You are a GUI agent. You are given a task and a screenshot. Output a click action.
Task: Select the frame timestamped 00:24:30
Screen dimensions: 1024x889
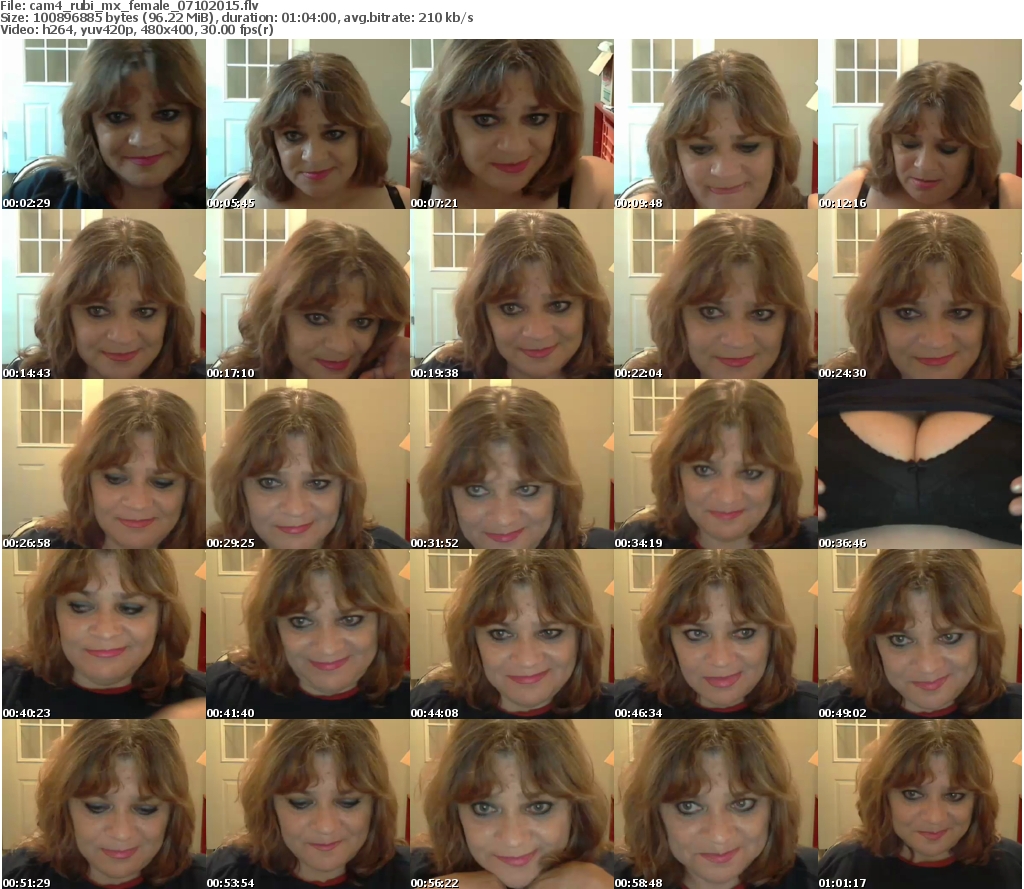coord(920,294)
